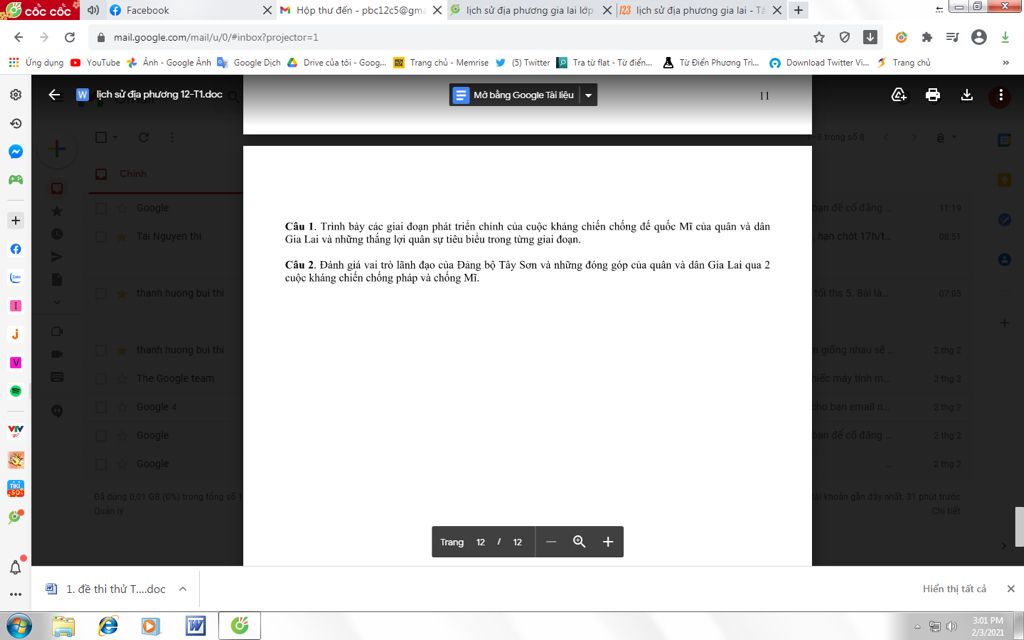The image size is (1024, 640).
Task: Switch to Microsoft Word in taskbar
Action: 195,626
